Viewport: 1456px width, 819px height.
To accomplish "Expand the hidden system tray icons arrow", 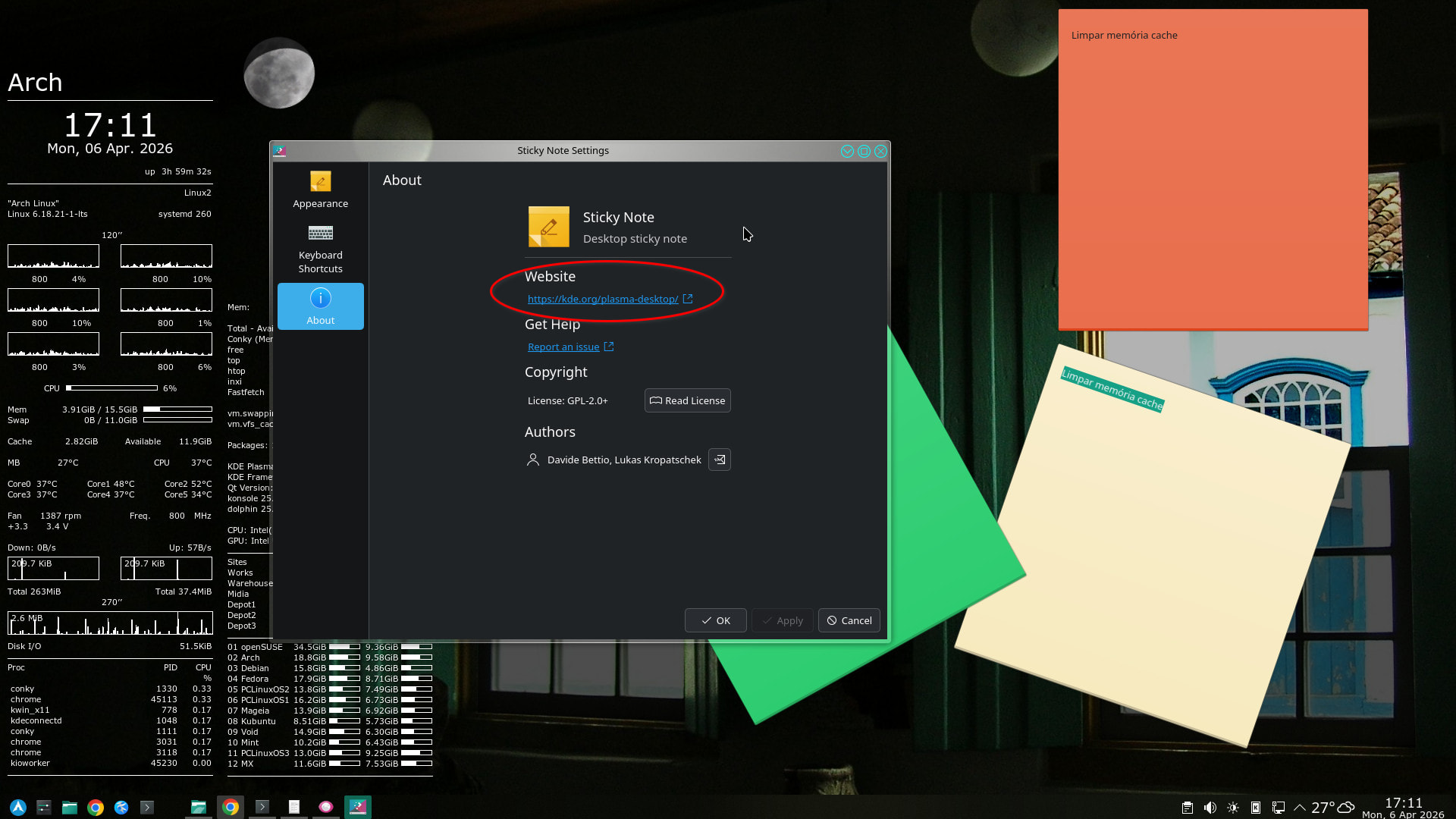I will pos(1300,808).
